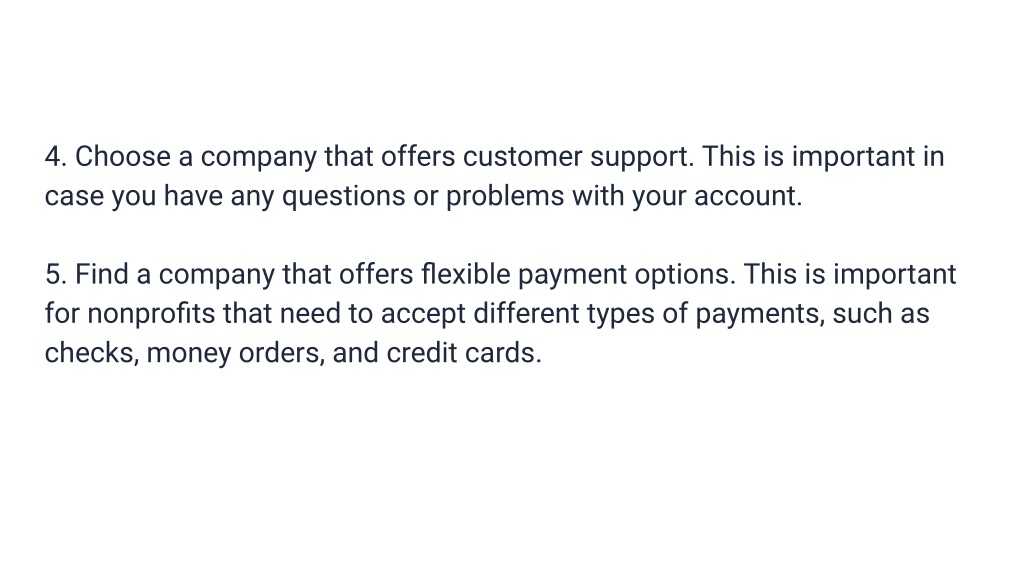Viewport: 1024px width, 576px height.
Task: Click the phrase 'credit cards'
Action: 464,353
